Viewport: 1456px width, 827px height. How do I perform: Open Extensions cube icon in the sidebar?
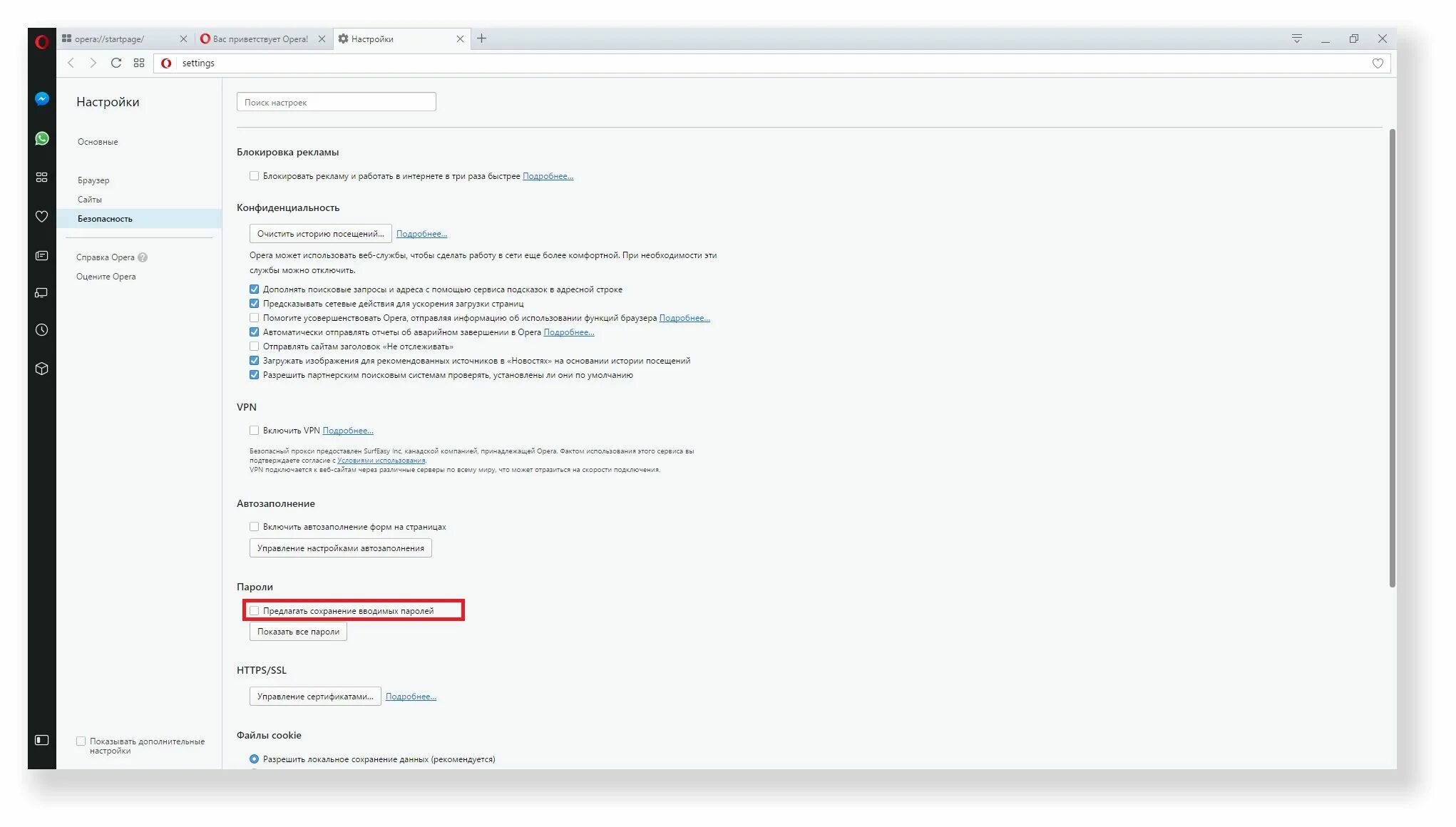42,369
